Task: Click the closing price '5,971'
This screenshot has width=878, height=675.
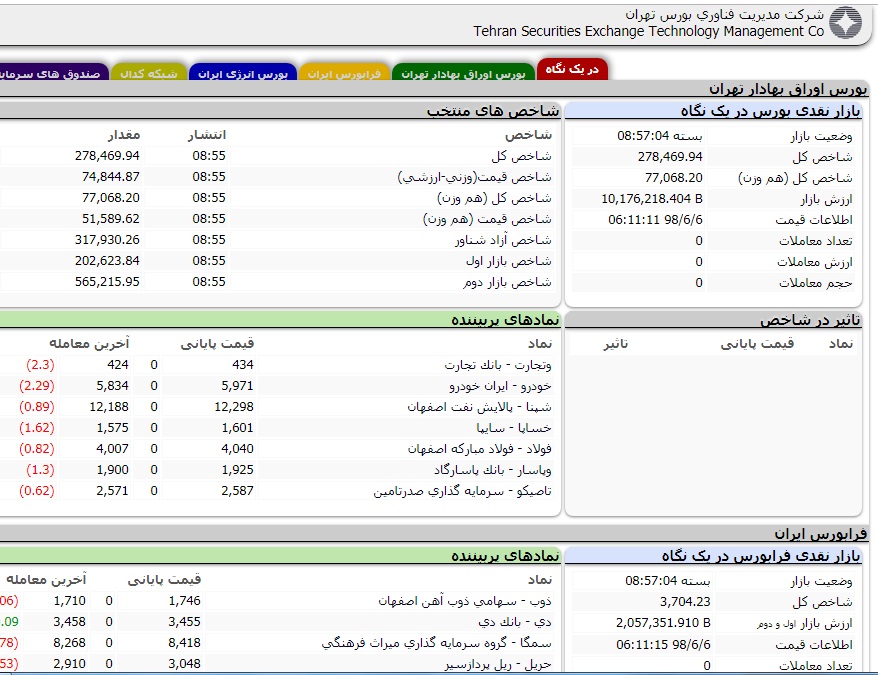Action: pos(237,386)
